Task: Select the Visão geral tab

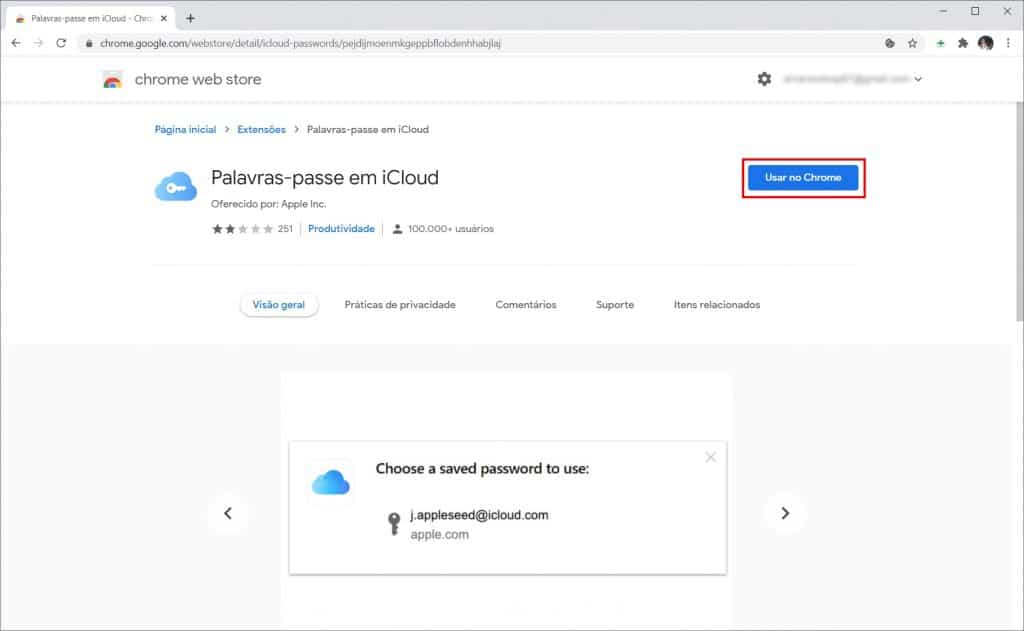Action: [279, 305]
